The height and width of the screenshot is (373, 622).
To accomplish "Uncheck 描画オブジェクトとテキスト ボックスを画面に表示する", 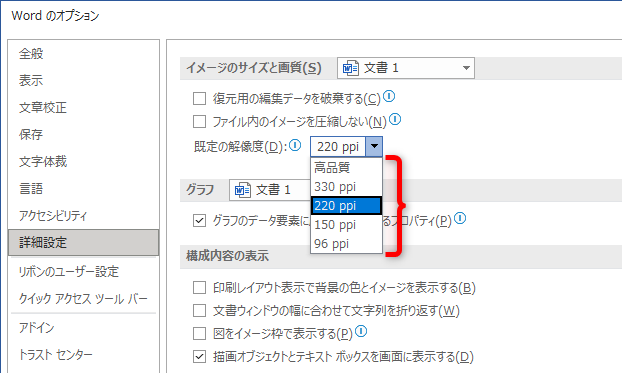I will pos(199,357).
